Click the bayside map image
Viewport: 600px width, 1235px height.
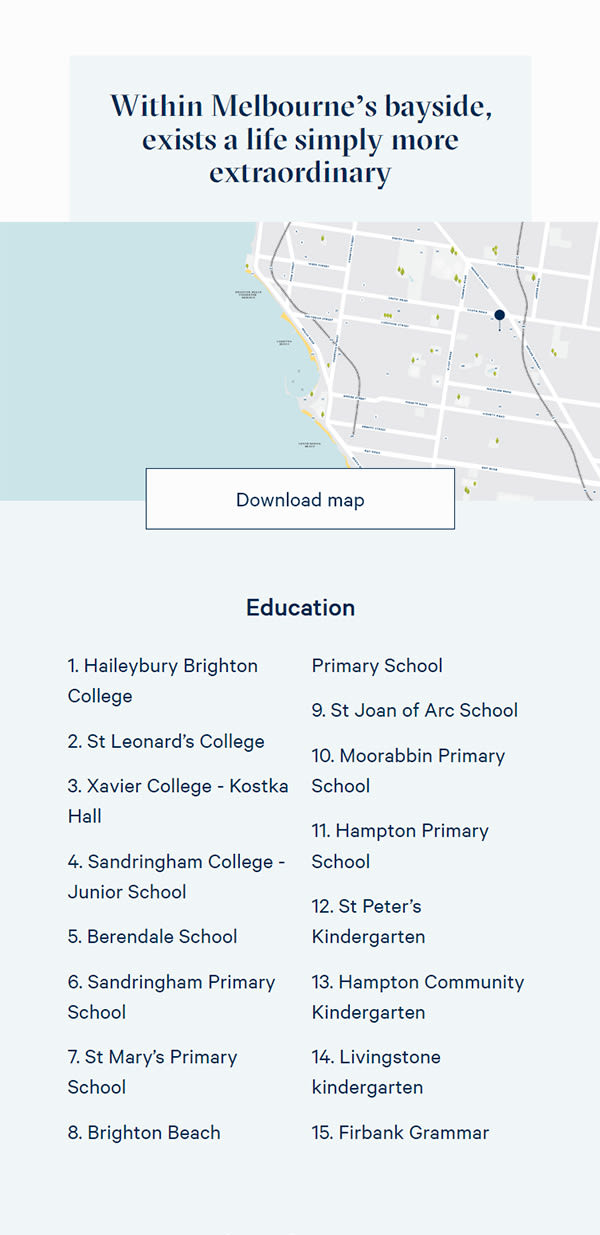click(300, 360)
